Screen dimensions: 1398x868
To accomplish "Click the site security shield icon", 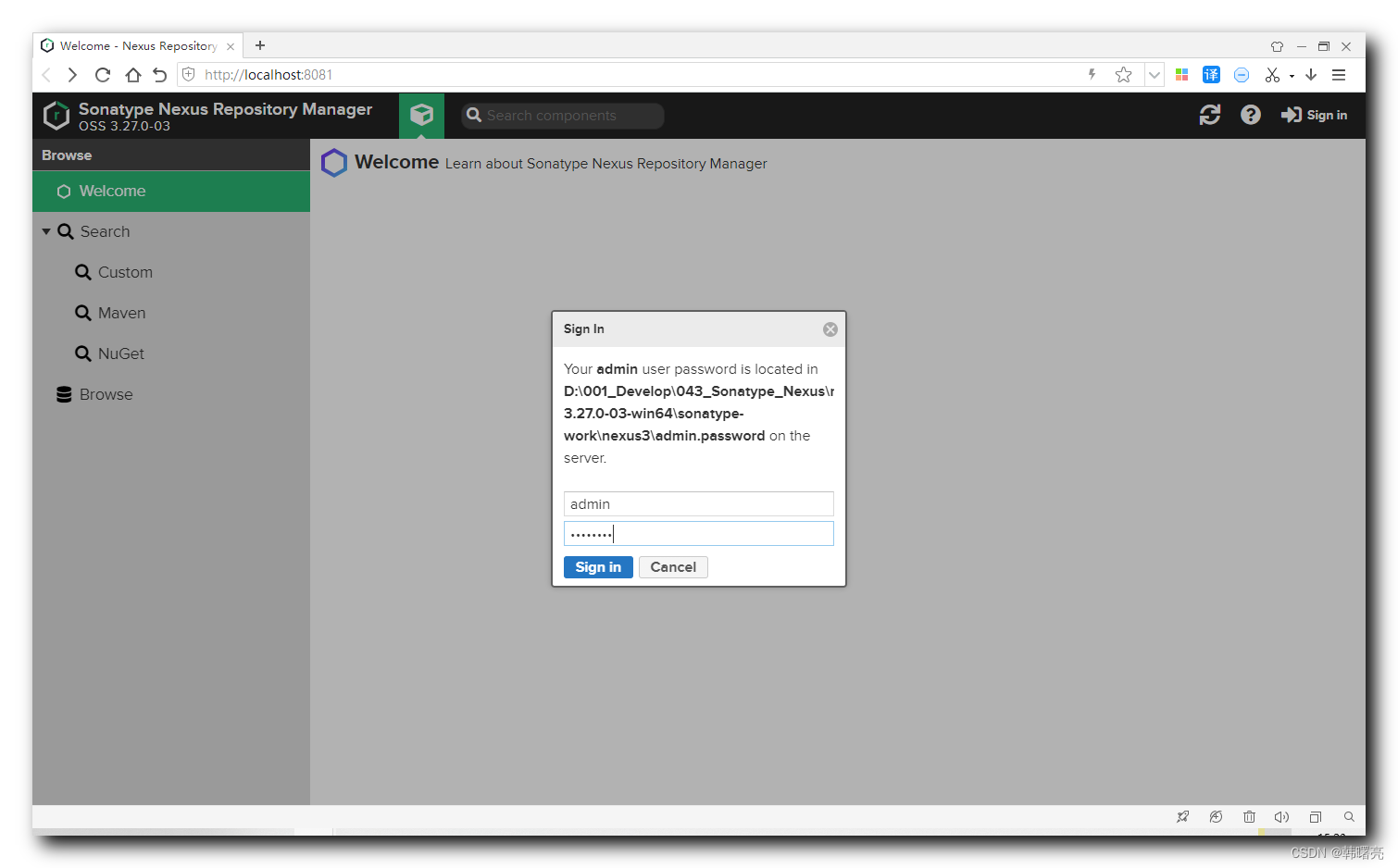I will pyautogui.click(x=189, y=74).
